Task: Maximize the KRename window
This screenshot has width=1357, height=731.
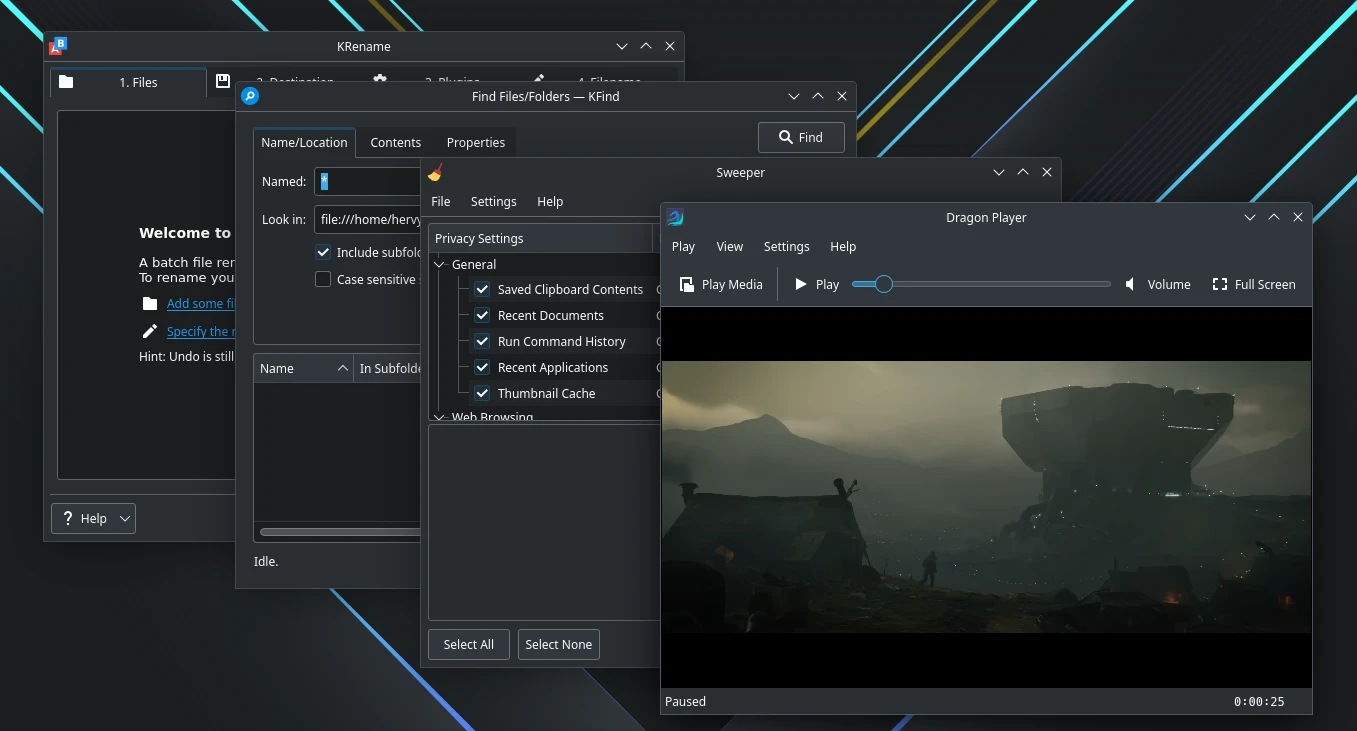Action: click(646, 46)
